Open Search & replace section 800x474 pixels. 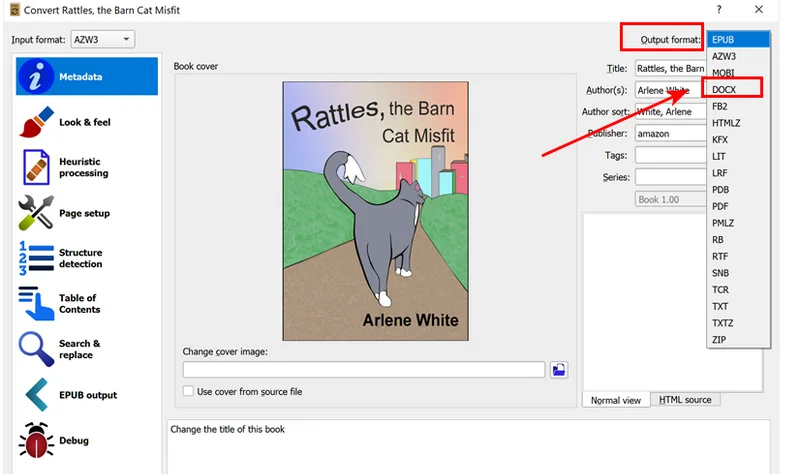[87, 349]
